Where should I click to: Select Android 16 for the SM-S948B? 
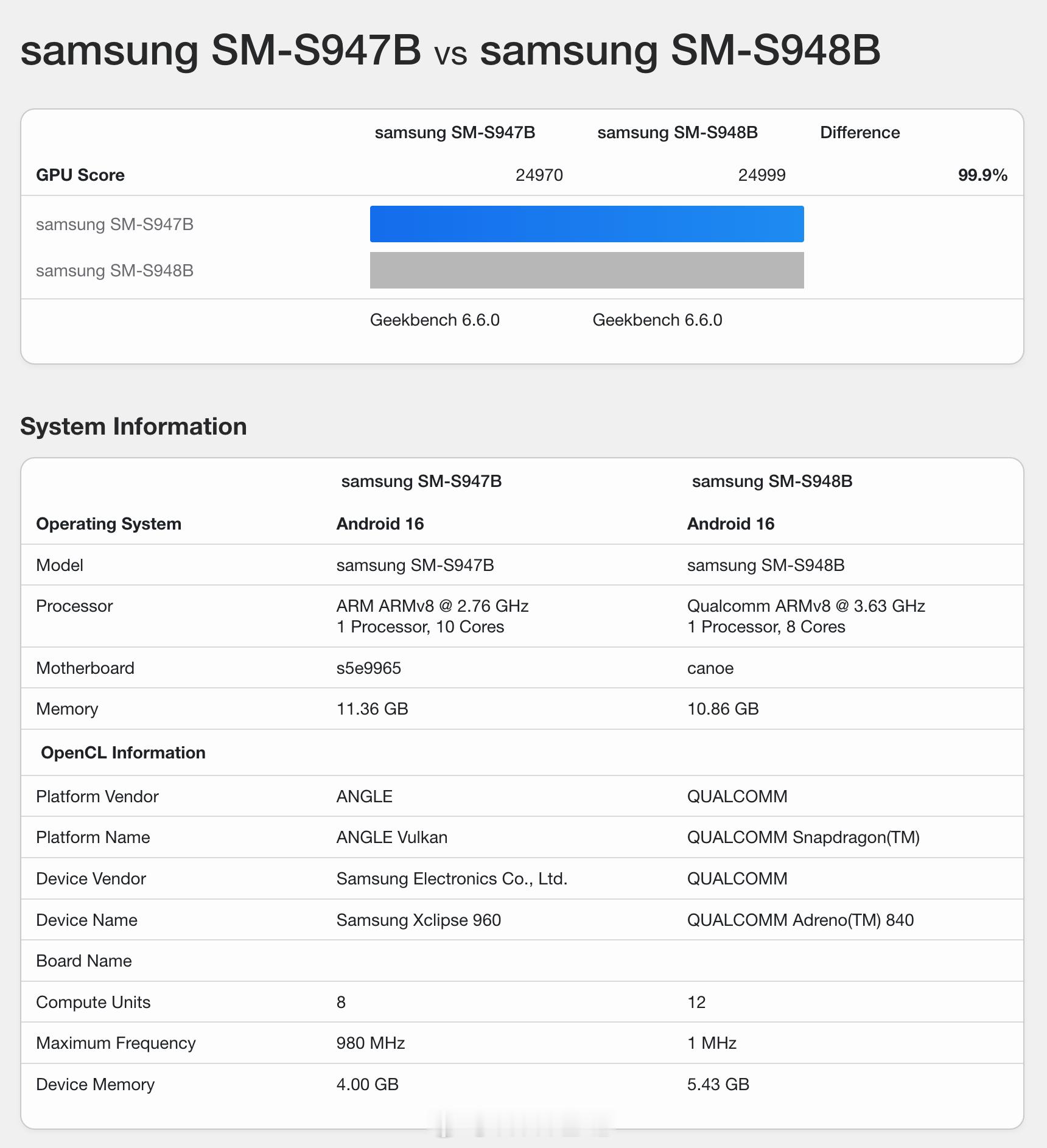730,524
